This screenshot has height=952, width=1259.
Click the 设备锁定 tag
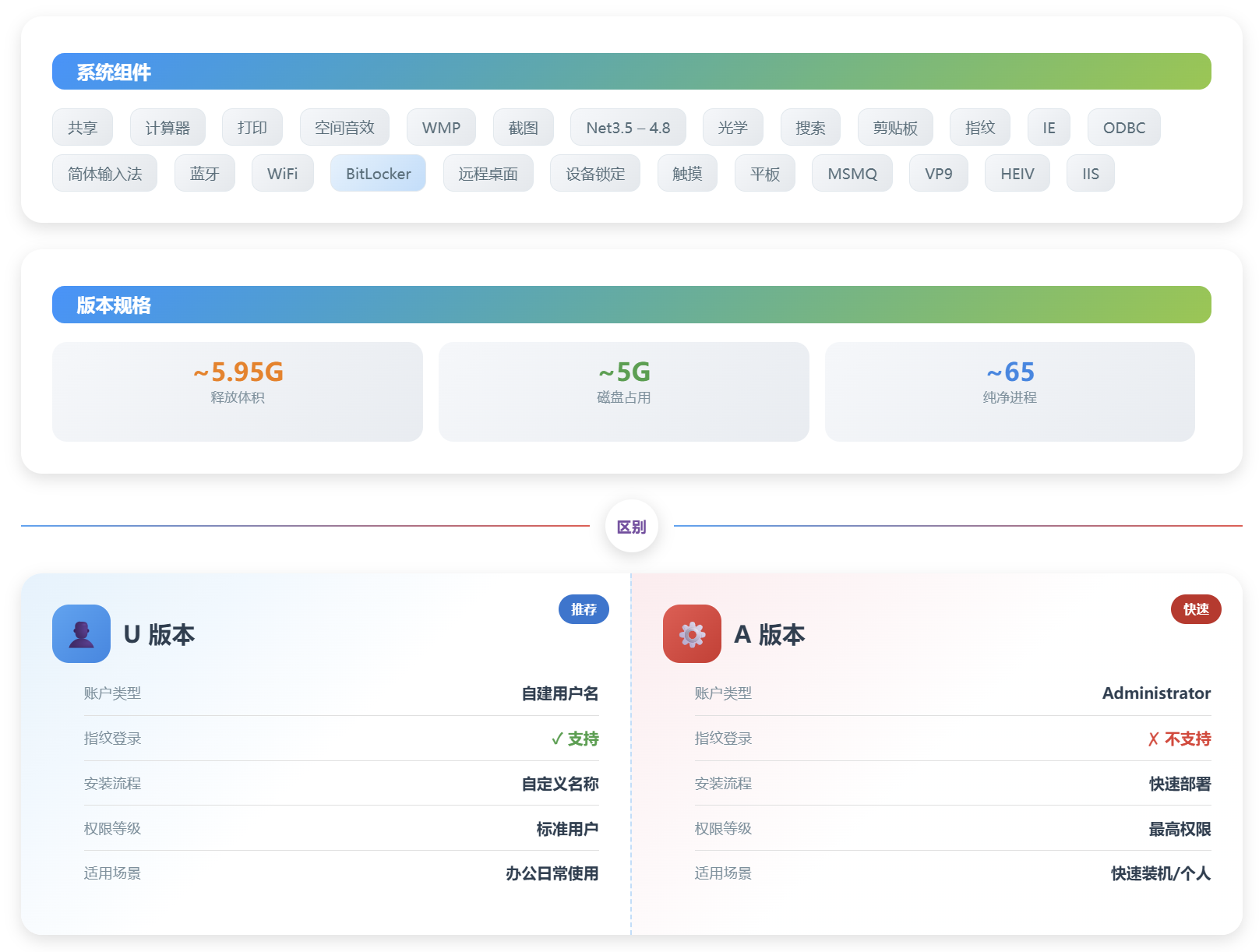[595, 173]
